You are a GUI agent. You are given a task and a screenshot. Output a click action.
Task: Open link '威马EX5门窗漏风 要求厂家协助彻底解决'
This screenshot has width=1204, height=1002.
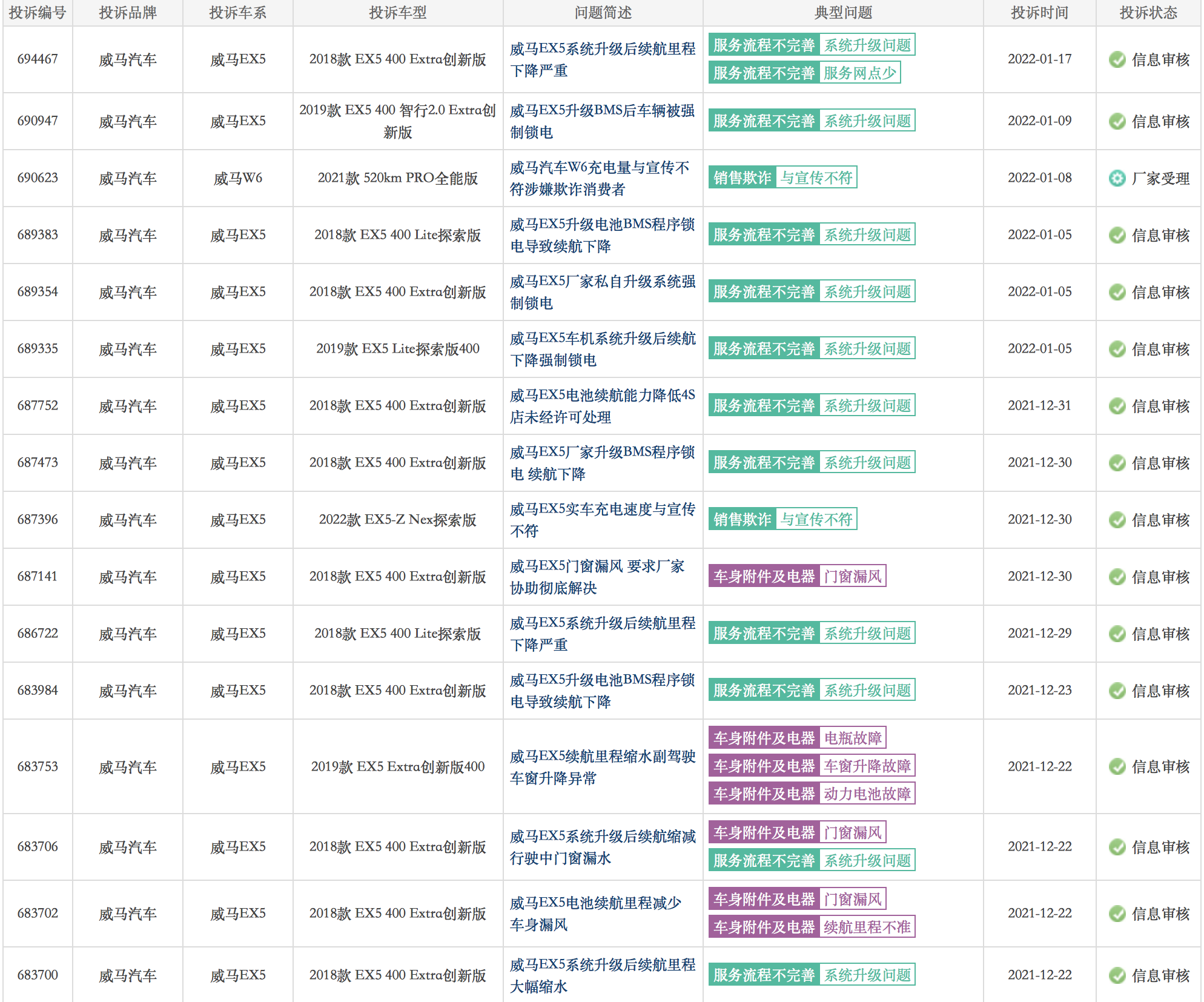pos(597,577)
